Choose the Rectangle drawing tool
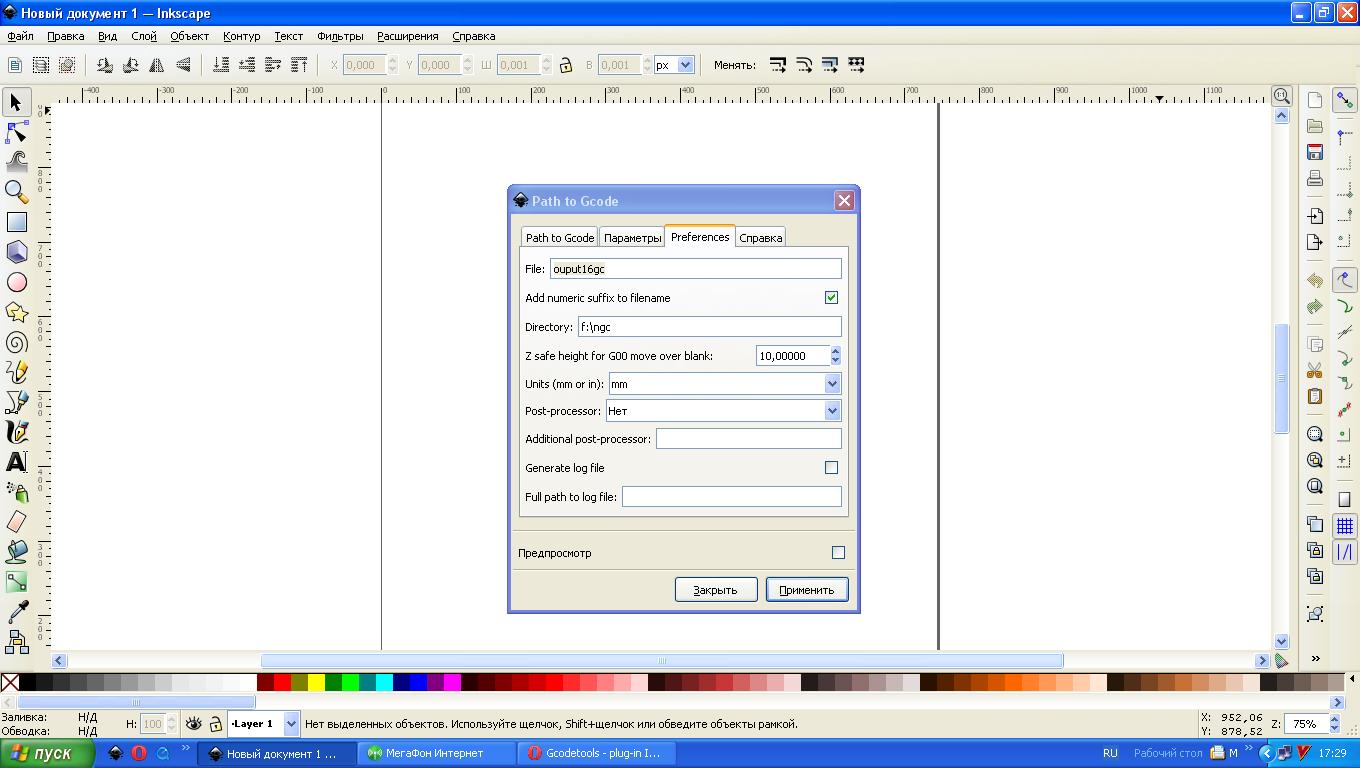 click(x=17, y=222)
